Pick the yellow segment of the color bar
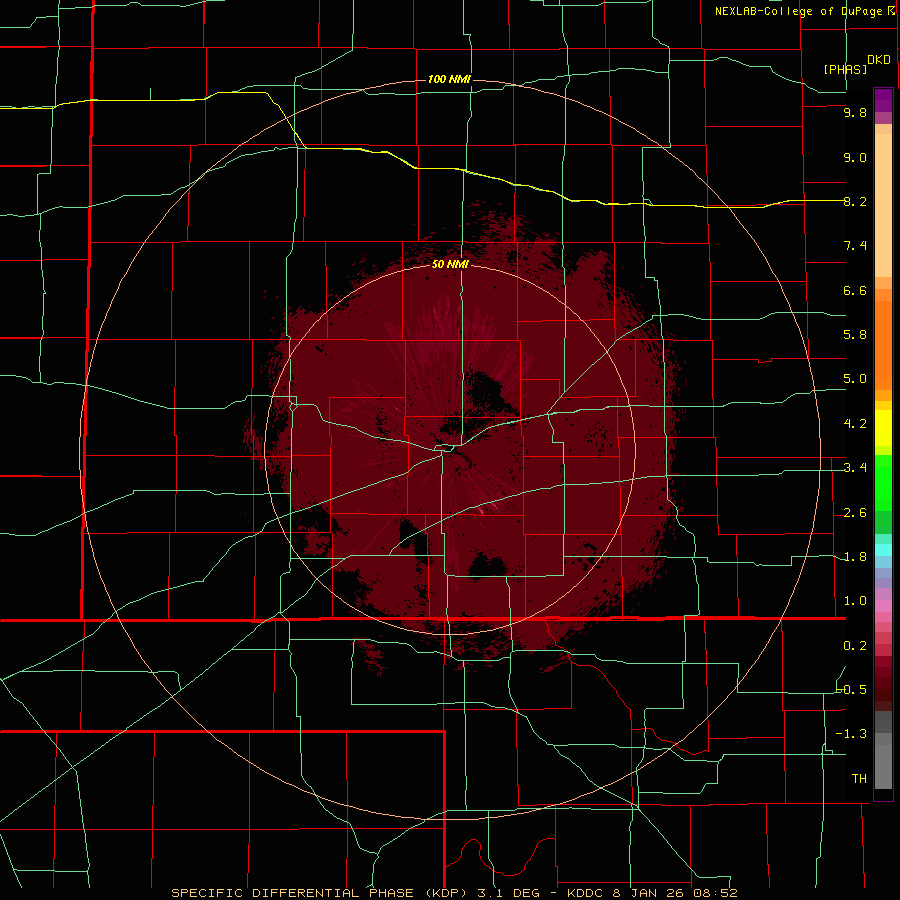This screenshot has height=900, width=900. click(883, 428)
